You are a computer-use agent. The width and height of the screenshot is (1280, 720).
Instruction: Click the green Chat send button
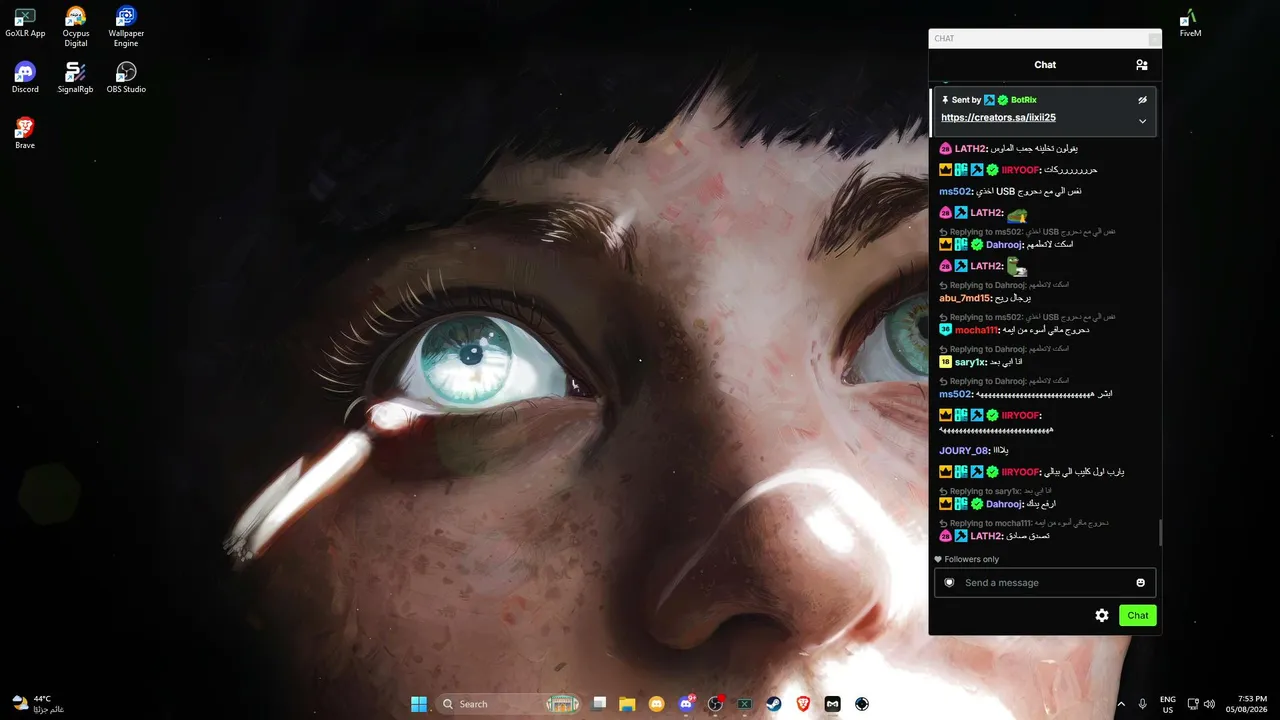(1138, 616)
